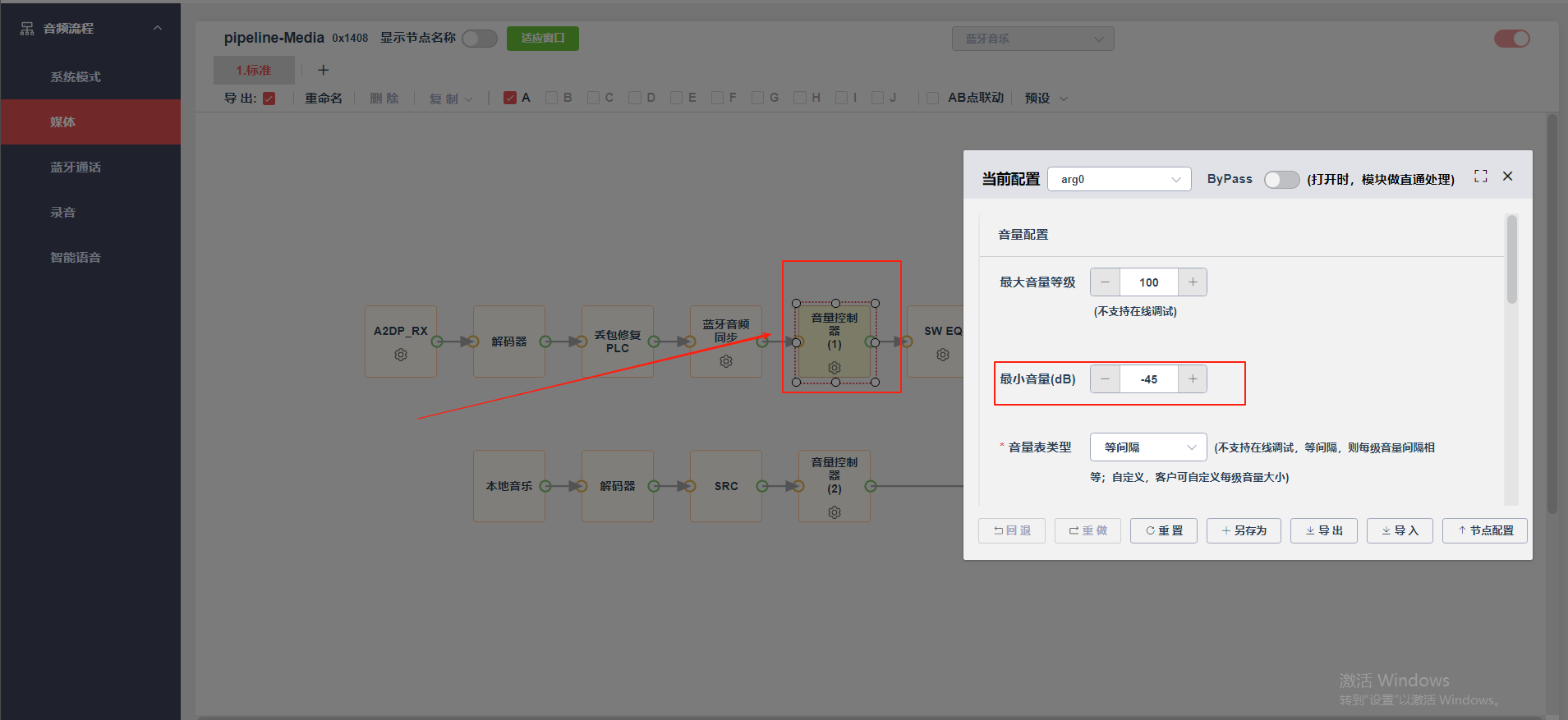Decrease 最大音量等级 with minus button

(1106, 282)
